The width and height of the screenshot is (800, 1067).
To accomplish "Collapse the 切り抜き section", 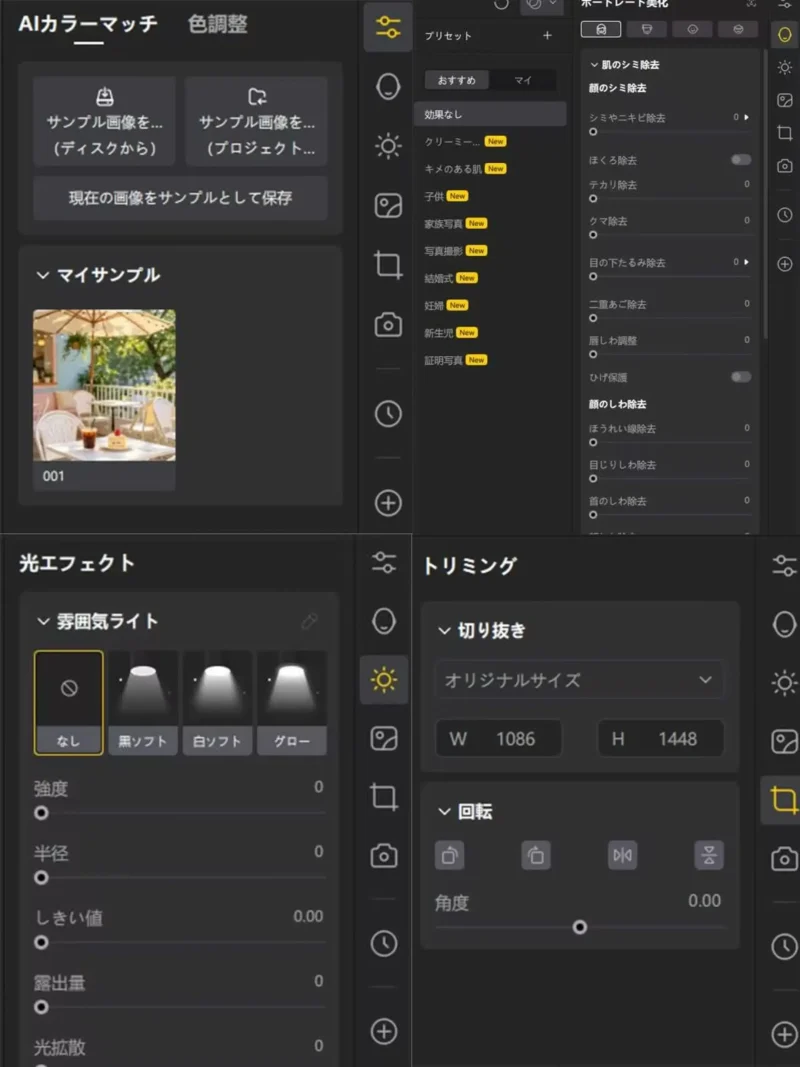I will pyautogui.click(x=444, y=631).
